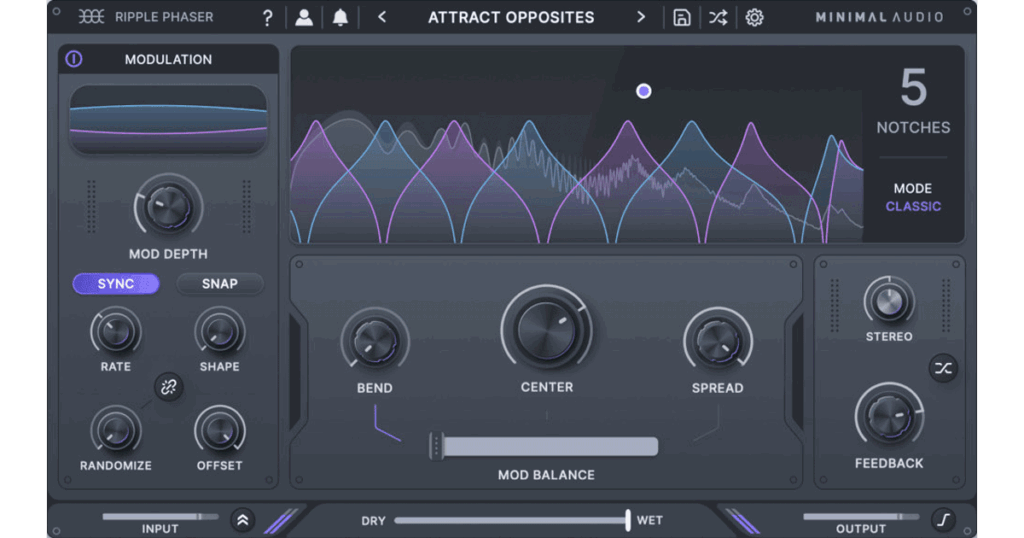Click the Ripple Phaser logo icon
This screenshot has height=538, width=1024.
point(91,17)
